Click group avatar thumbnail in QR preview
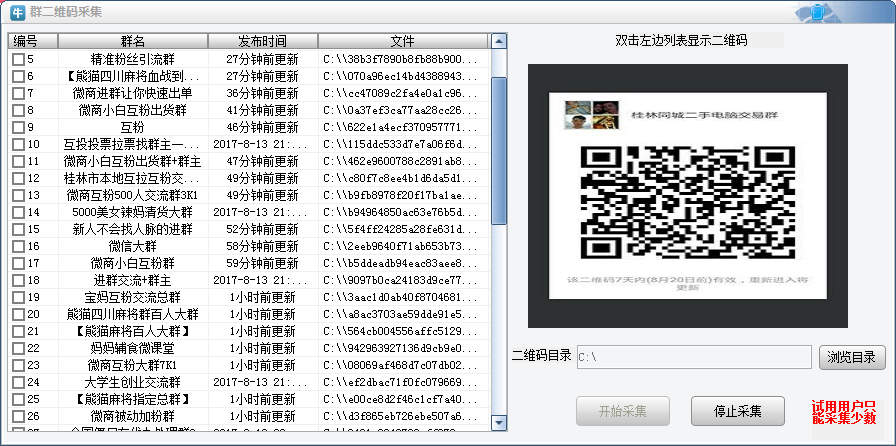This screenshot has height=446, width=896. pyautogui.click(x=591, y=115)
